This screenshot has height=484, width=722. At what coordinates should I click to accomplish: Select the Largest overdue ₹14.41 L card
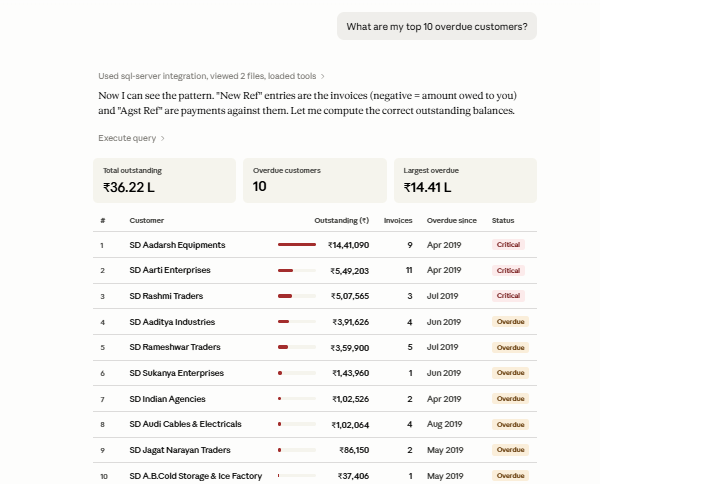pyautogui.click(x=466, y=180)
